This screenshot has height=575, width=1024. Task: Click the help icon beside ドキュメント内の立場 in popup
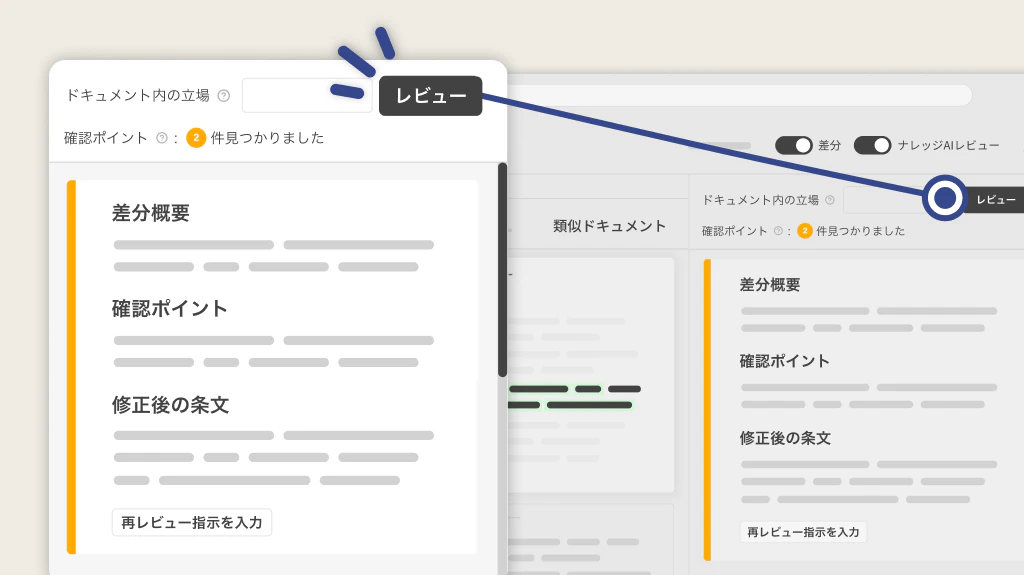(224, 96)
